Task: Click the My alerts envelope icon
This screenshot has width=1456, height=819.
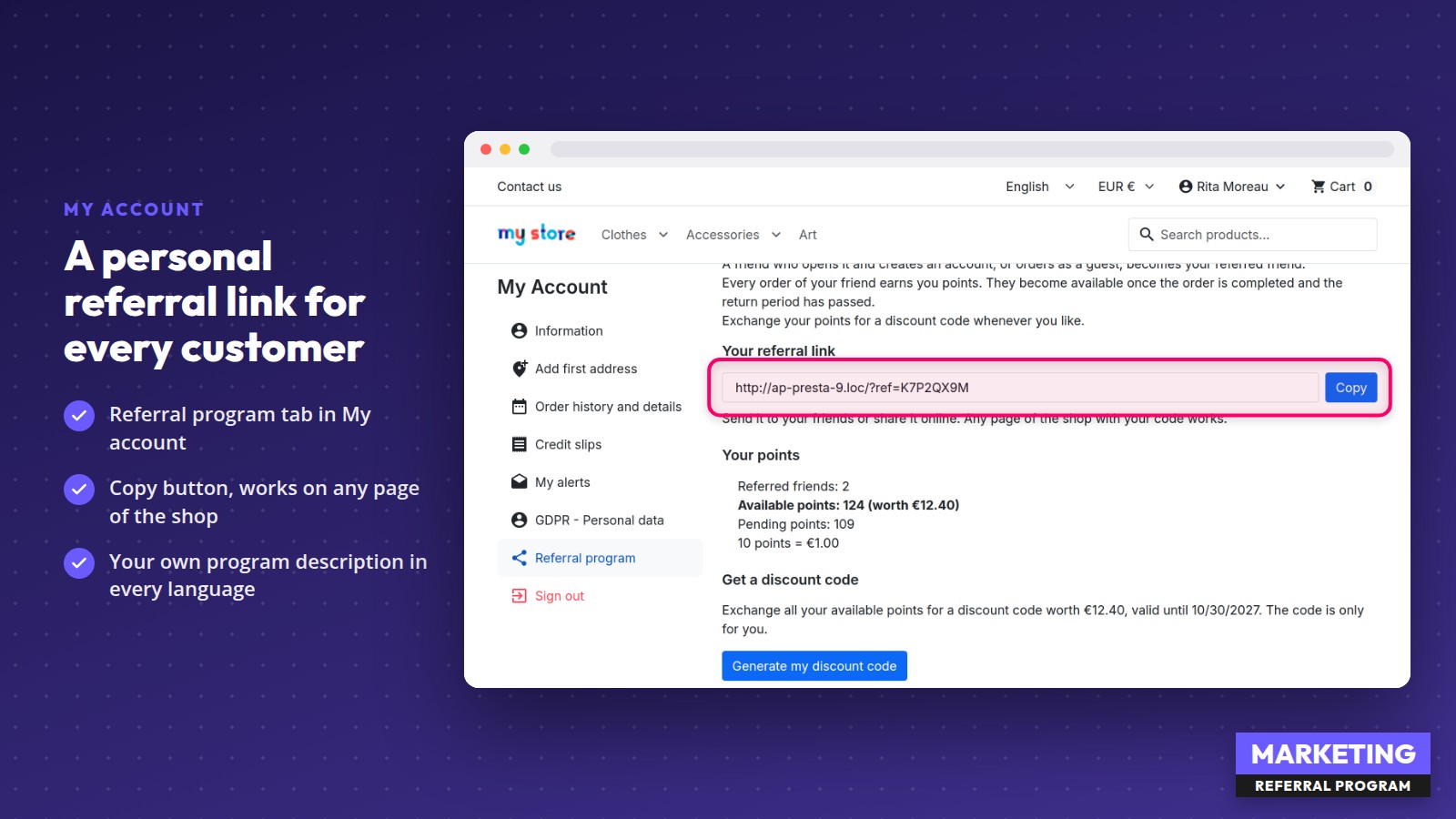Action: coord(519,482)
